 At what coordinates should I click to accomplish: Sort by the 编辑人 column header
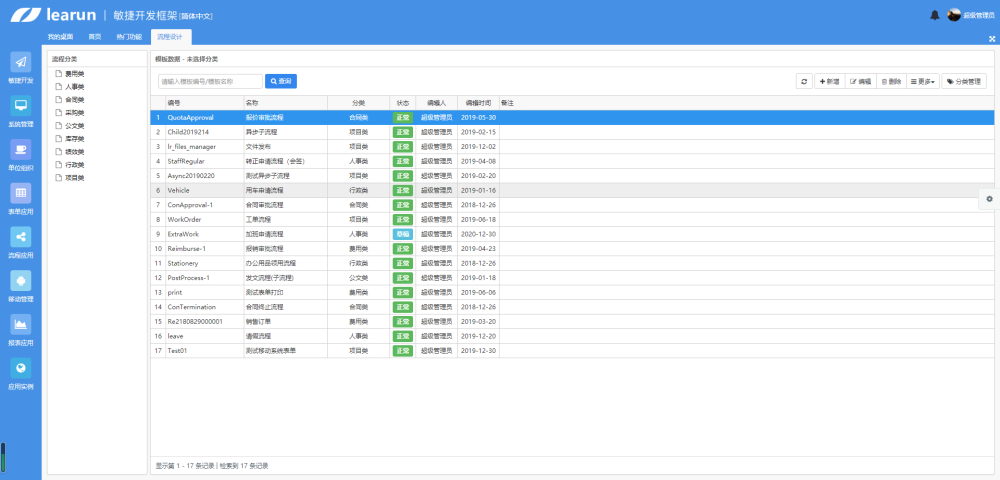coord(436,103)
